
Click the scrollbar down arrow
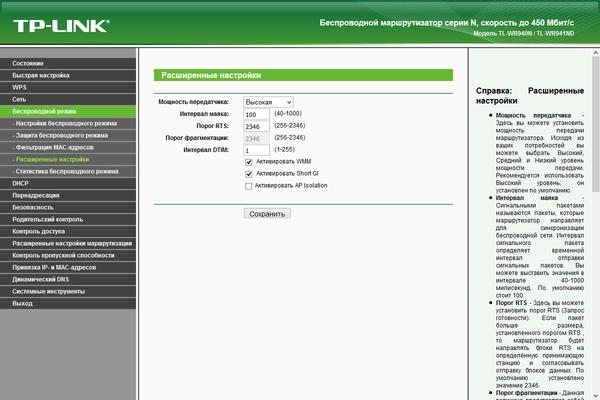pos(596,396)
